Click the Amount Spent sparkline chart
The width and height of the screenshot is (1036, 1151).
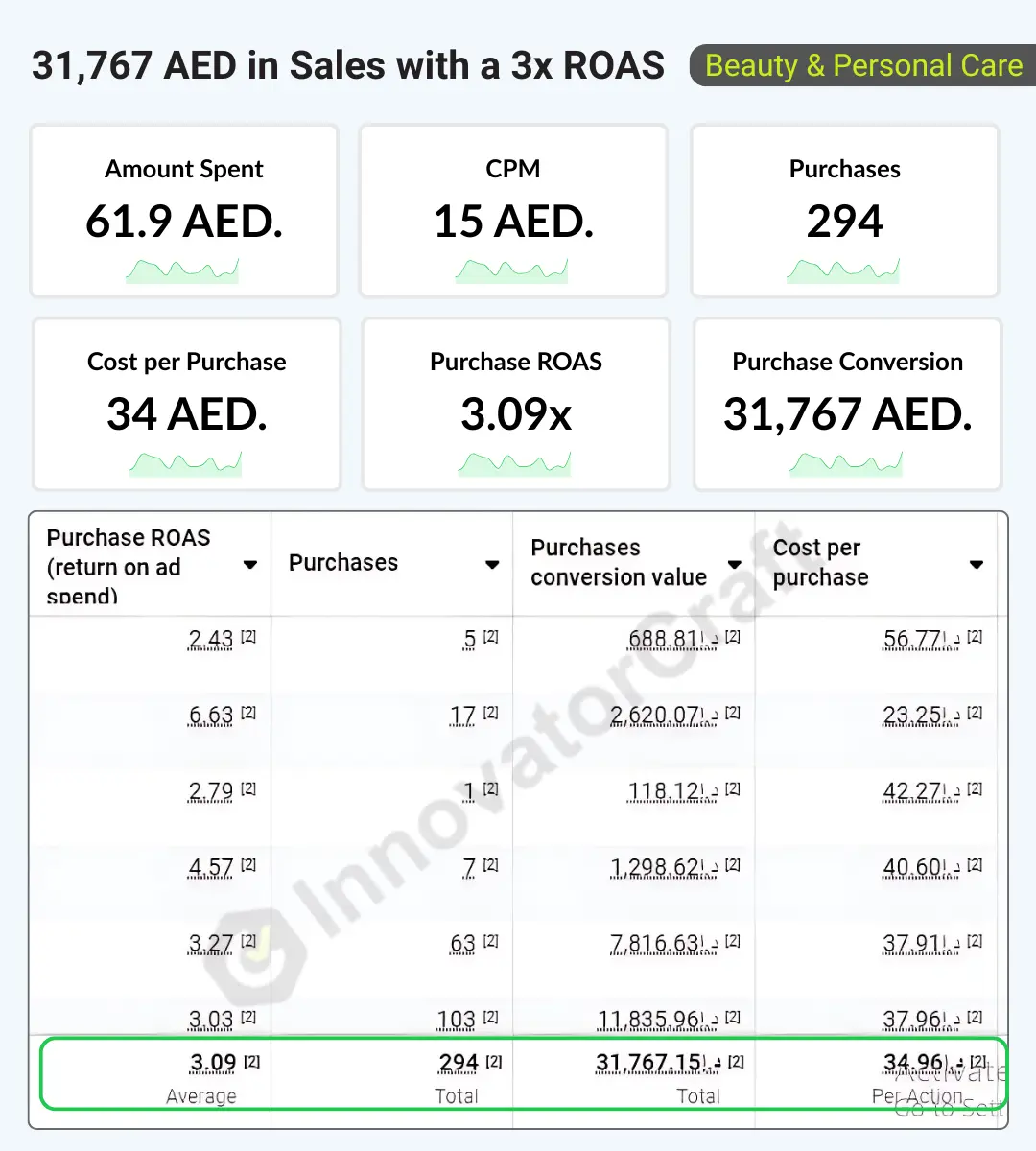pos(182,270)
